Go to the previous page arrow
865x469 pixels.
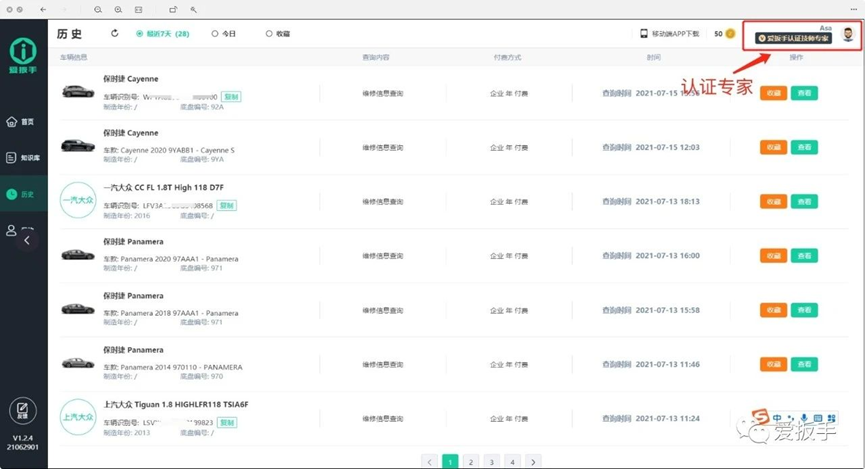429,462
